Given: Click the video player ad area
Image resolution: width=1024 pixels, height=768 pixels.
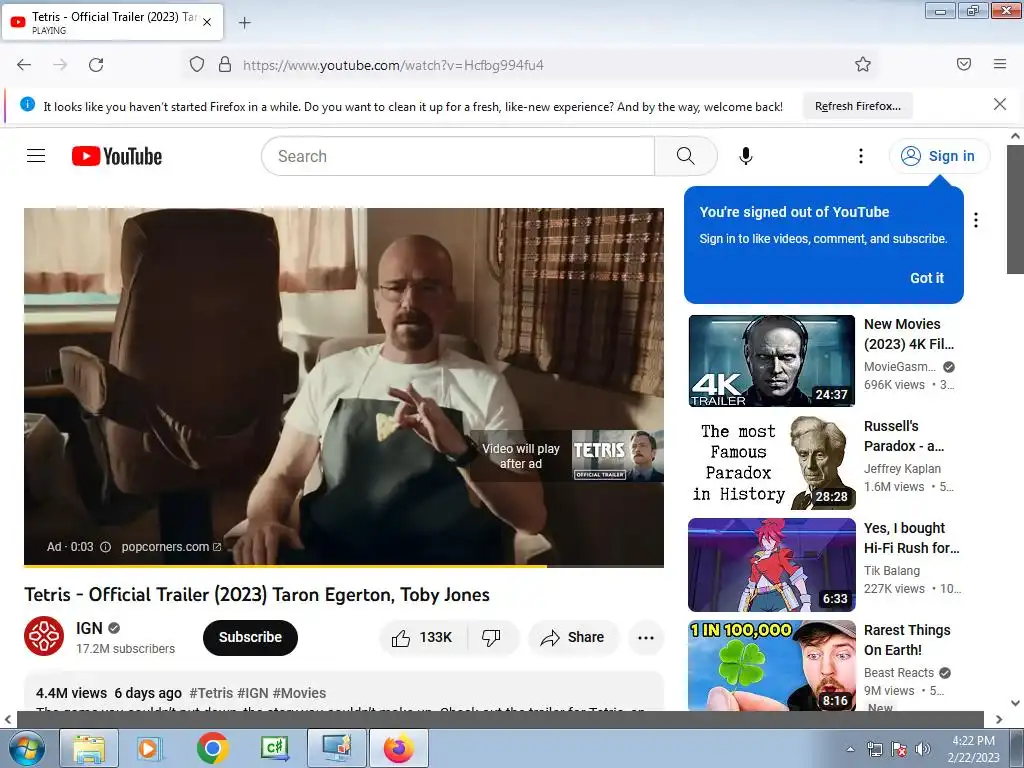Looking at the screenshot, I should tap(344, 387).
